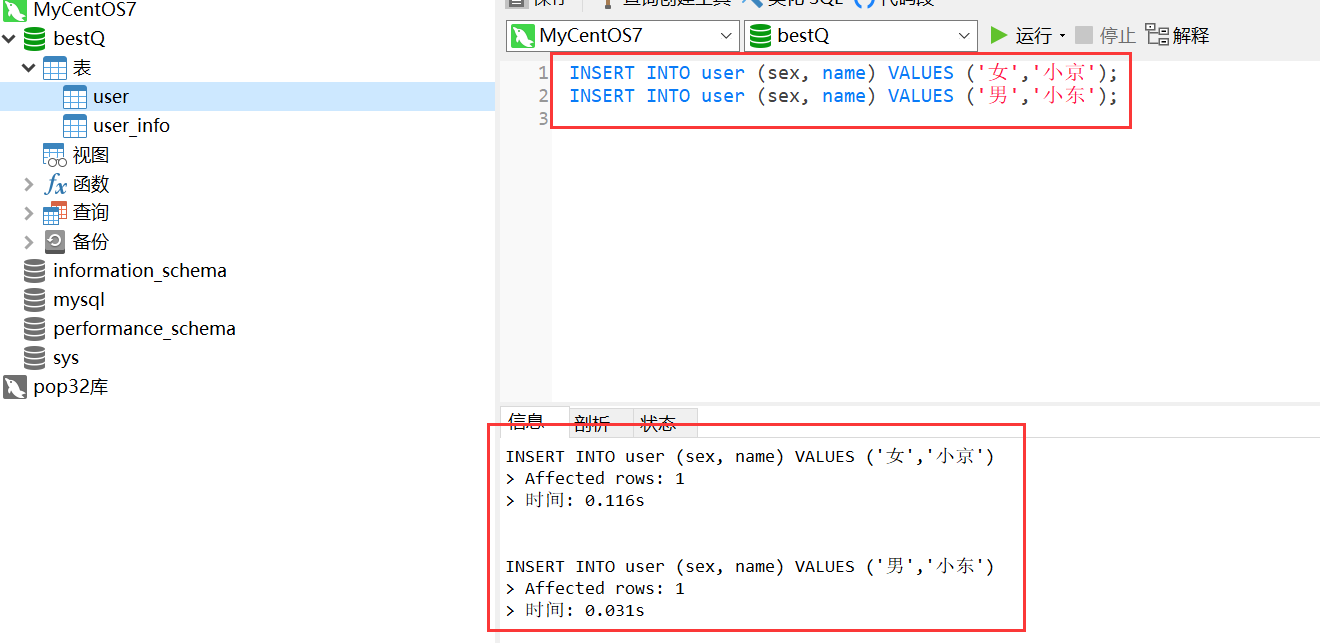Click the pop32库 connection icon

pos(15,387)
